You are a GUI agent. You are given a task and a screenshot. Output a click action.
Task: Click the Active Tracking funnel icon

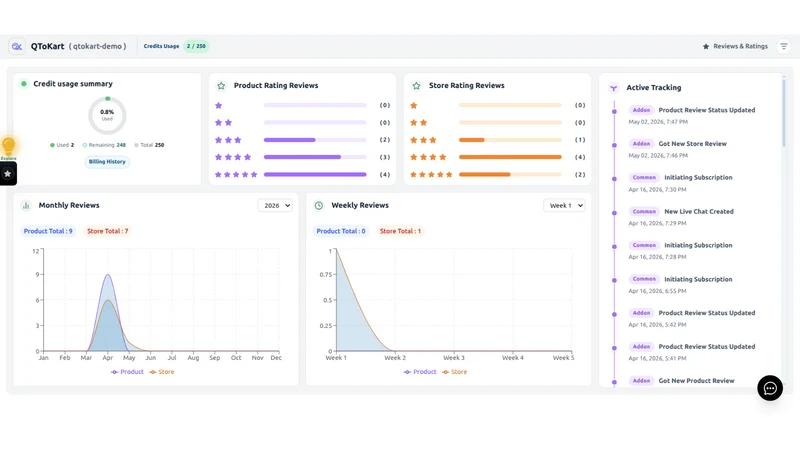coord(614,88)
